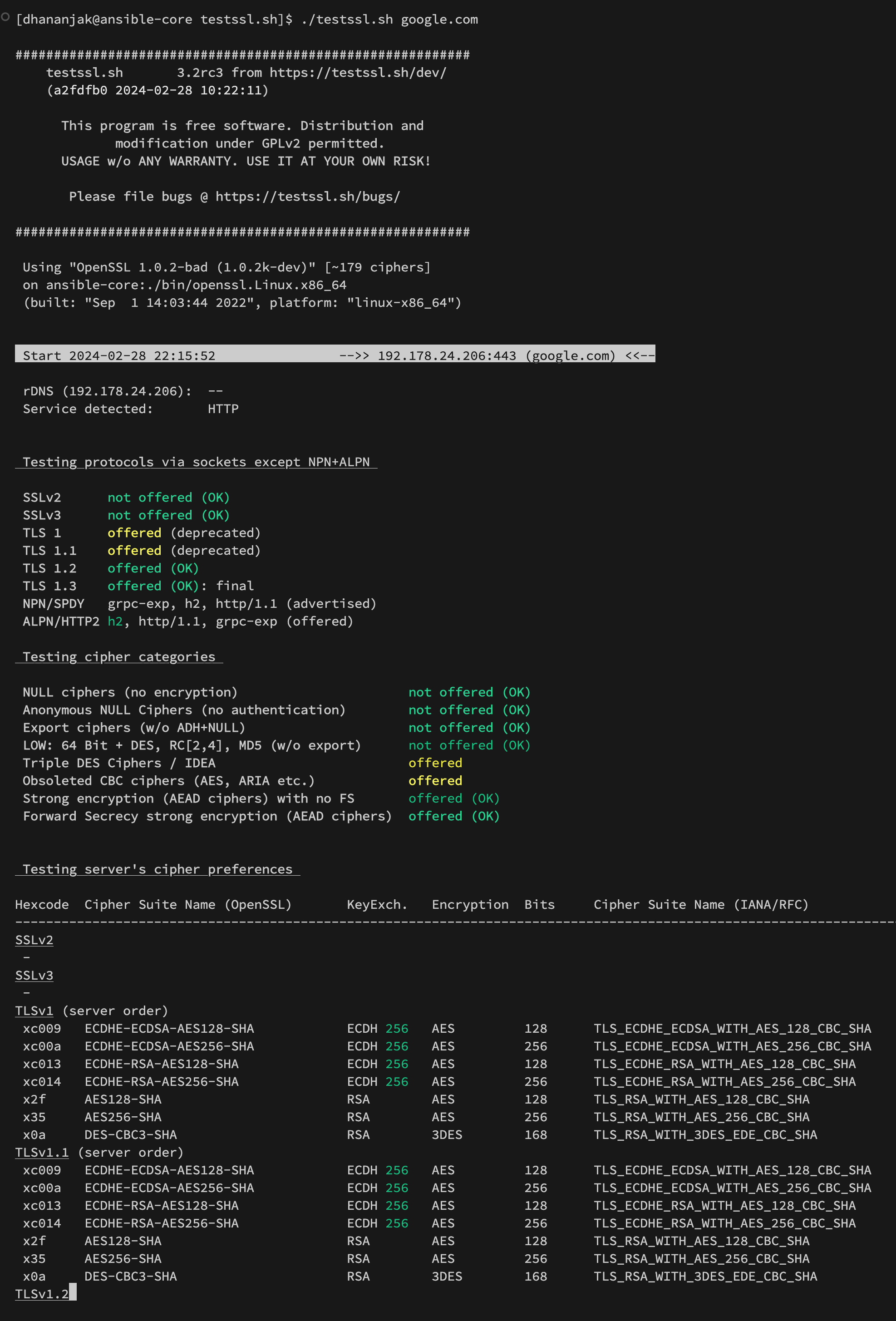This screenshot has height=1321, width=896.
Task: Click the "Encryption" column header
Action: point(470,904)
